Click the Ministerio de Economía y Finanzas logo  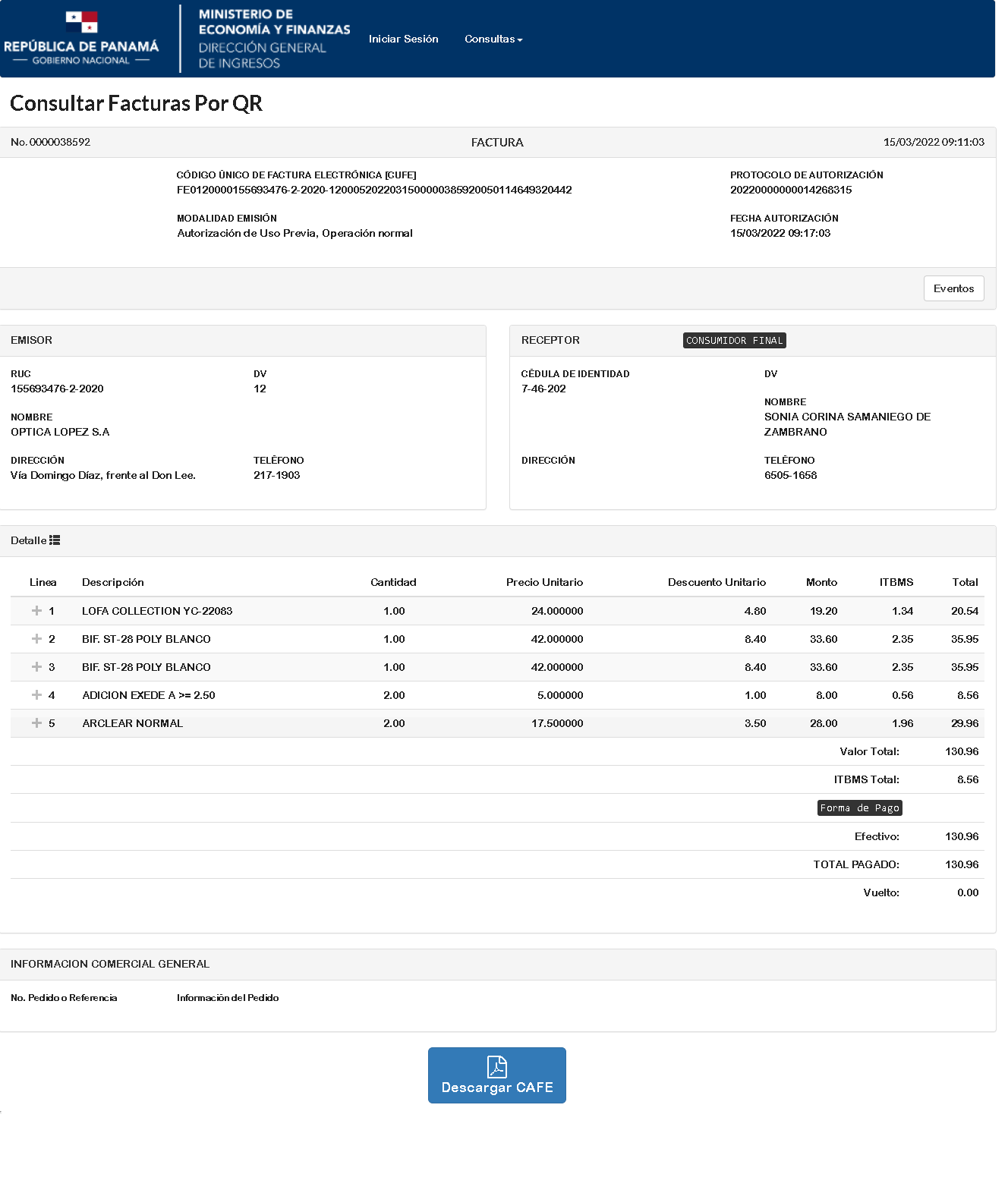273,39
